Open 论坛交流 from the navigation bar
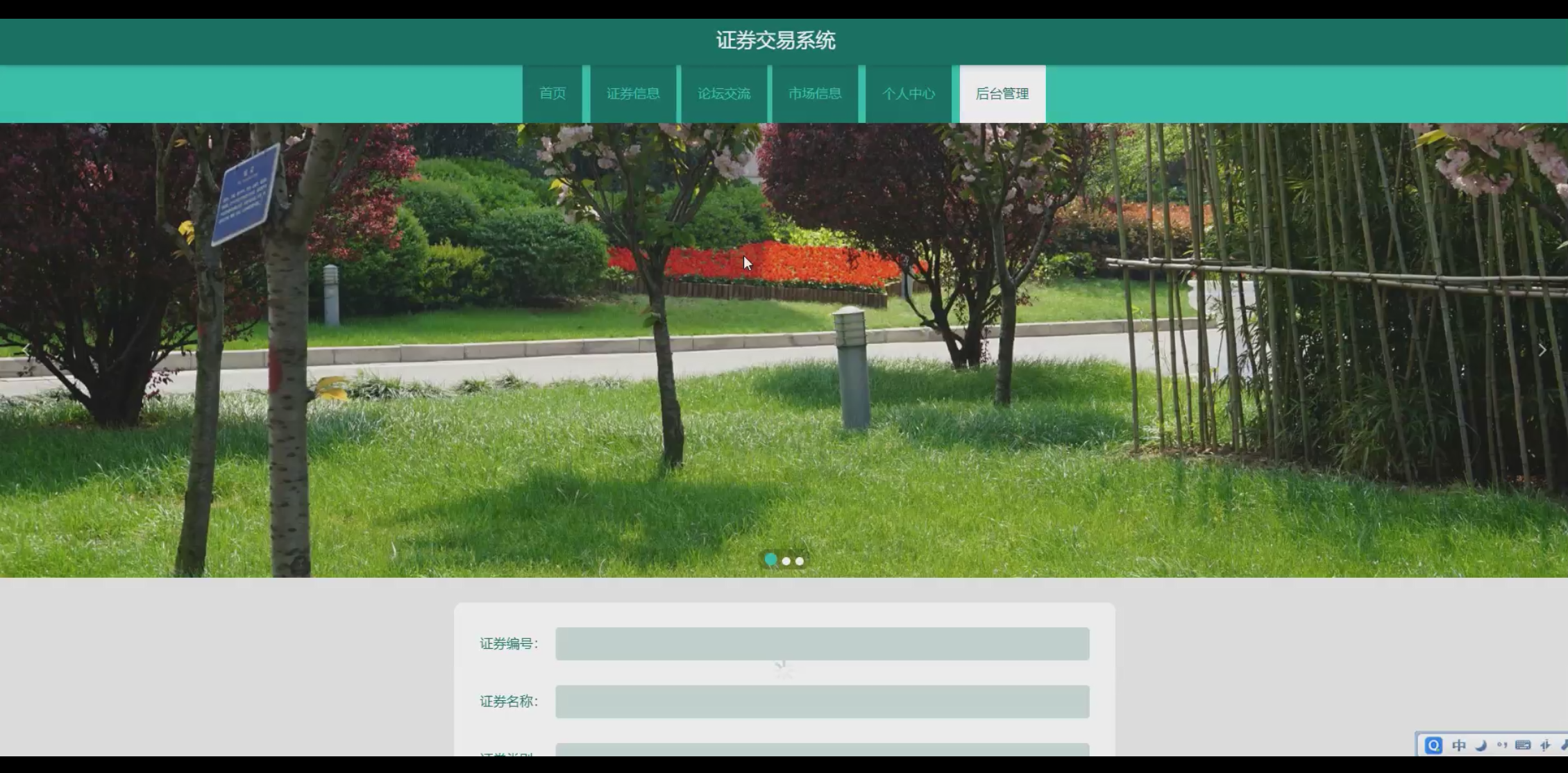1568x773 pixels. (724, 93)
